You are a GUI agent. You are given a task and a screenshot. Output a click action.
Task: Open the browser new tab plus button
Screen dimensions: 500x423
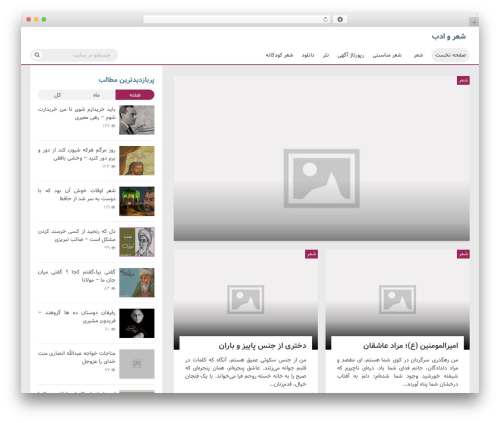(x=474, y=22)
